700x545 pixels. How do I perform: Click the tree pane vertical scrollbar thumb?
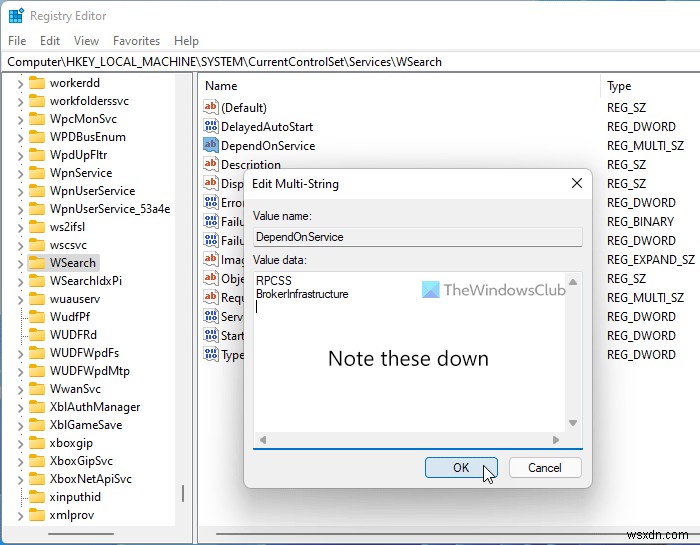(x=183, y=494)
